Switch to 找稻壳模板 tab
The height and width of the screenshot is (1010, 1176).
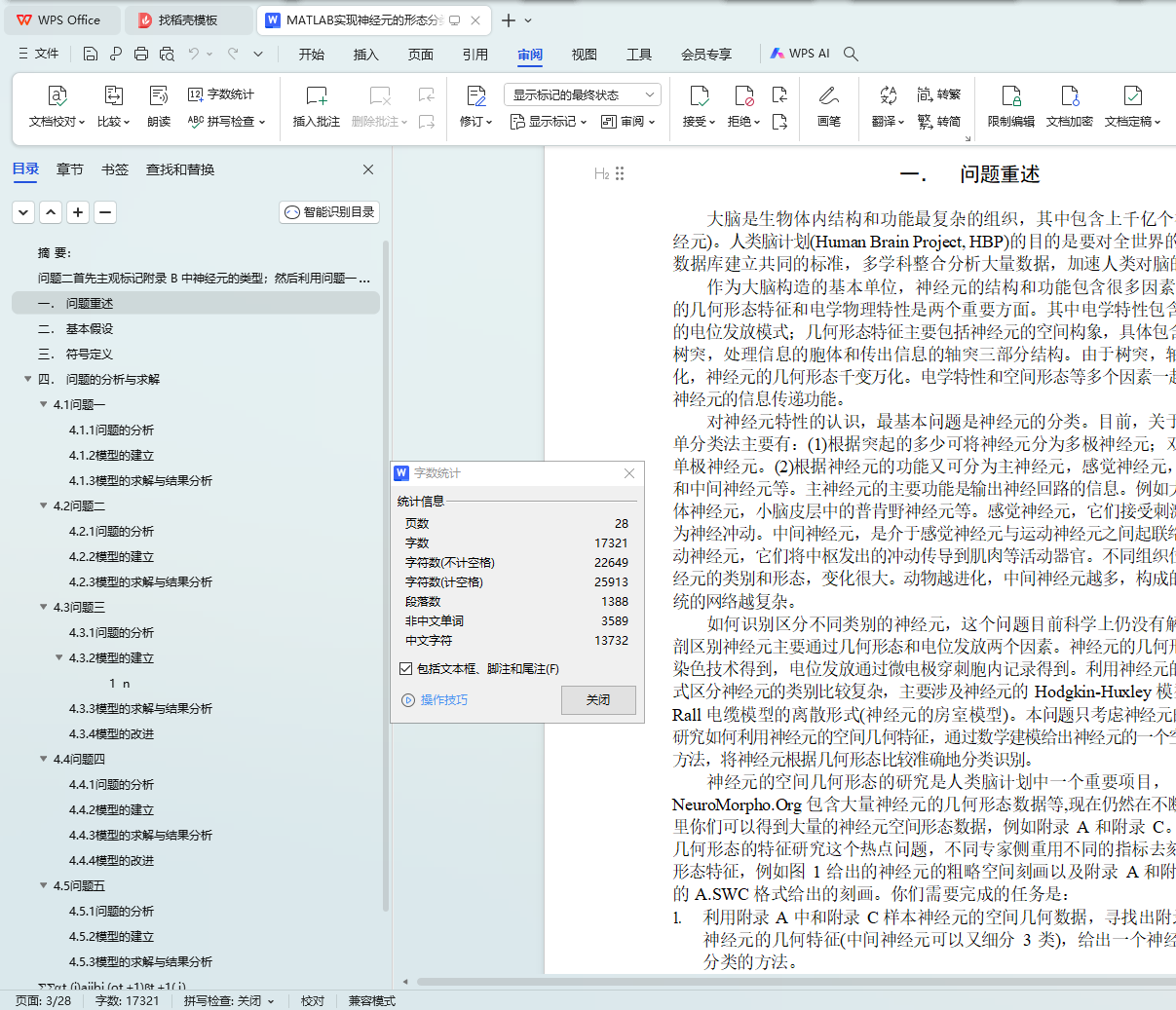189,19
